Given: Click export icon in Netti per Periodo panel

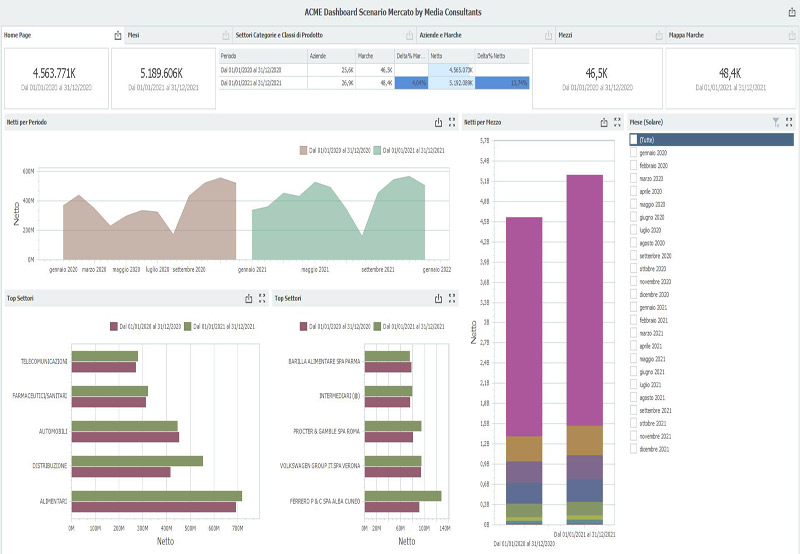Looking at the screenshot, I should pyautogui.click(x=438, y=123).
